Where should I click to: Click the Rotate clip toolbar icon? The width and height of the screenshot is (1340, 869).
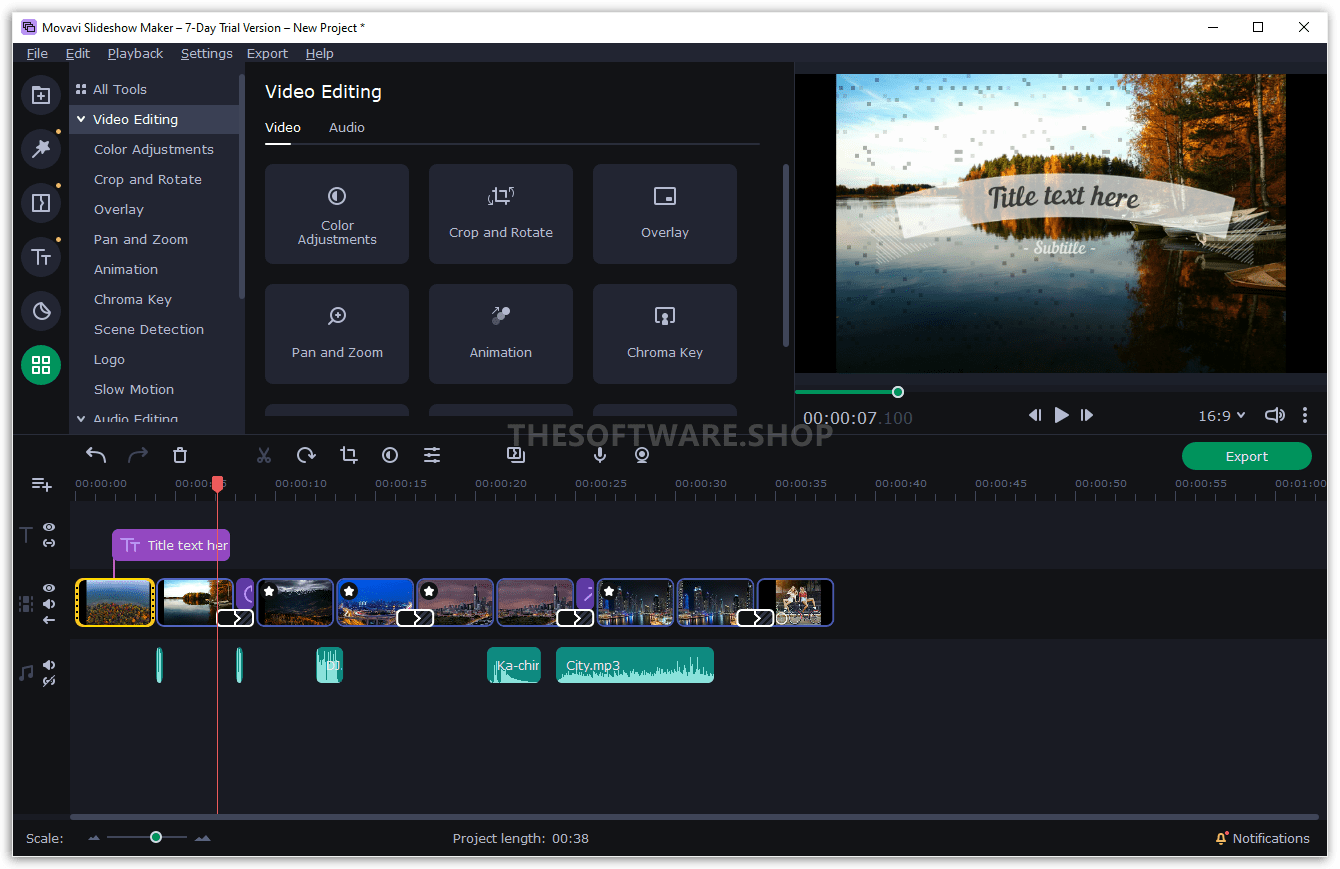click(306, 455)
